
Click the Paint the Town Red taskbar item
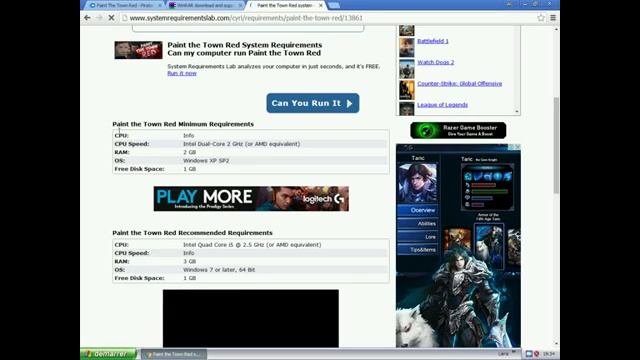[x=174, y=354]
